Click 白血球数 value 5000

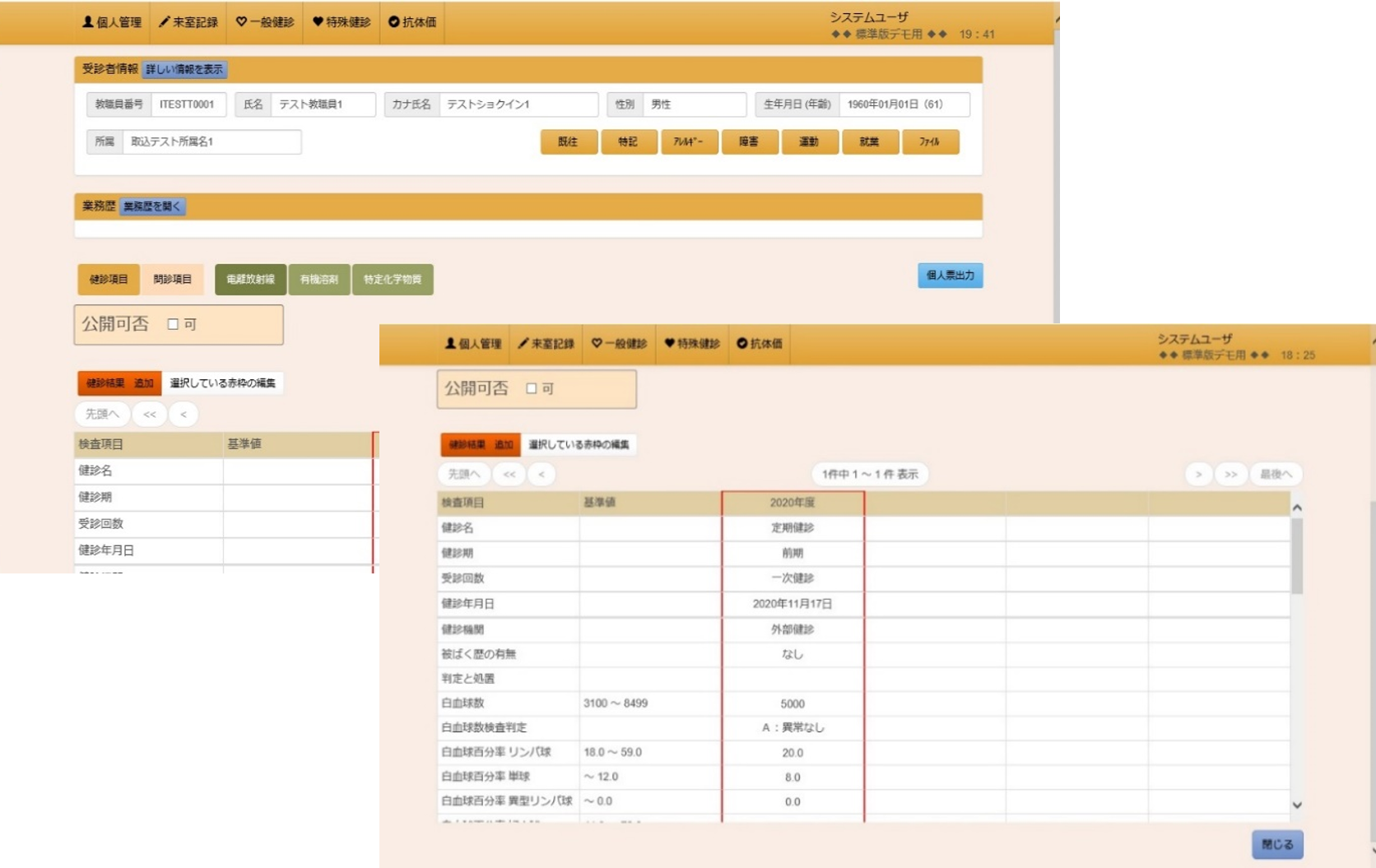pos(793,704)
